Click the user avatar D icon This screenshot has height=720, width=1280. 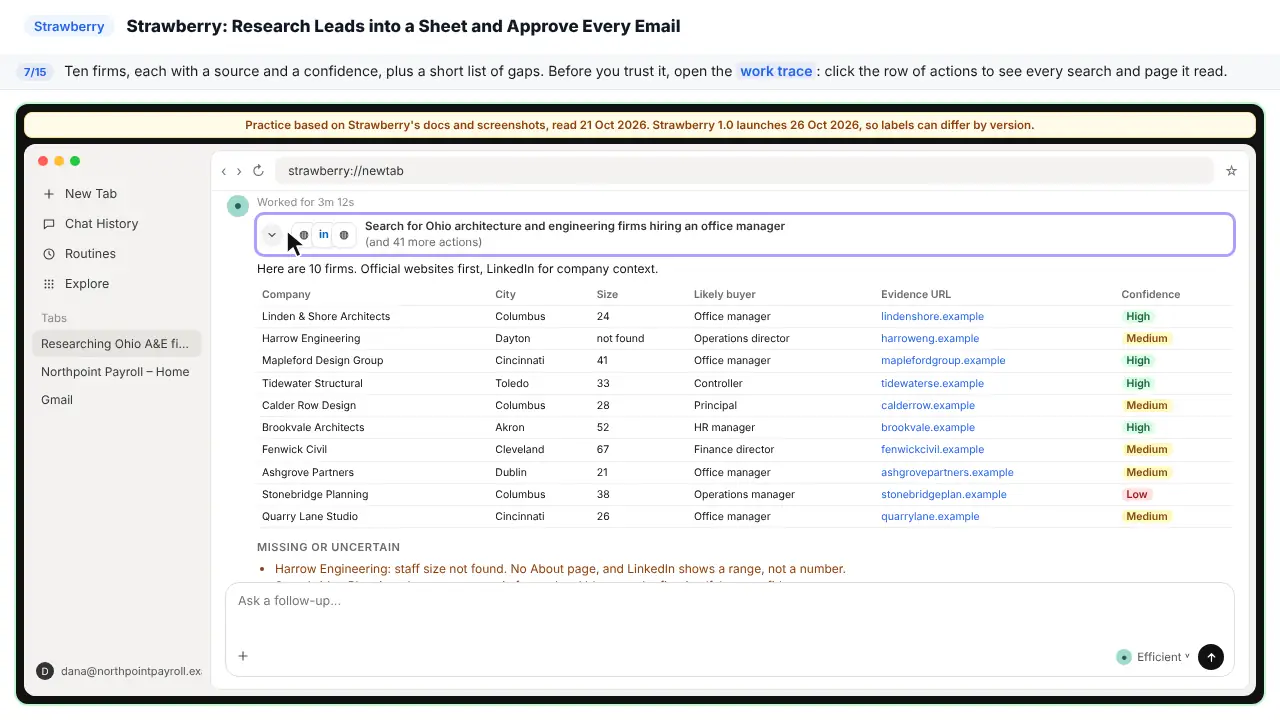45,671
